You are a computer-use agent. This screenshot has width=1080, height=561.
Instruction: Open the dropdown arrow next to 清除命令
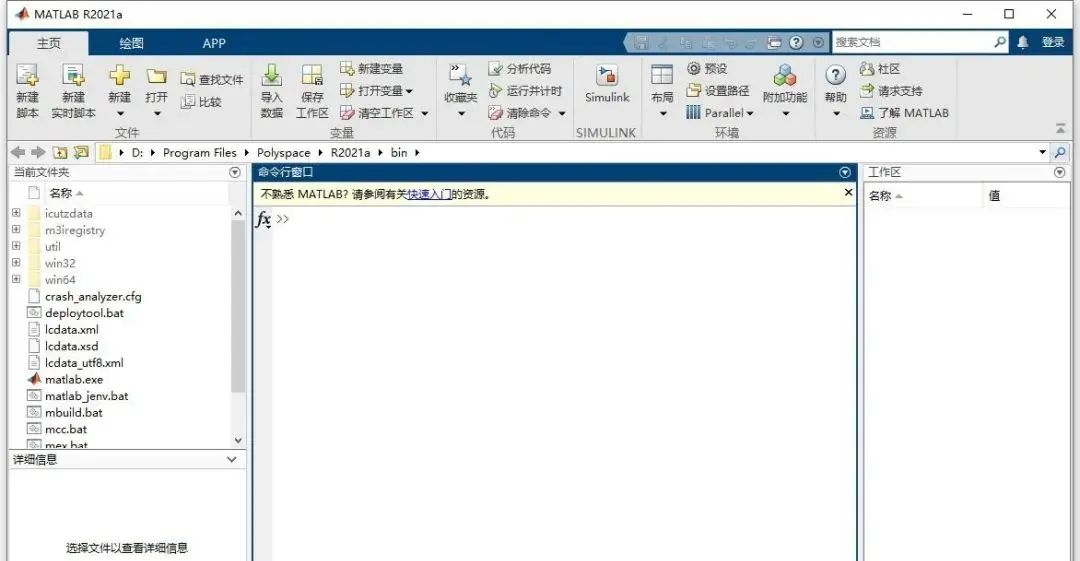tap(562, 113)
